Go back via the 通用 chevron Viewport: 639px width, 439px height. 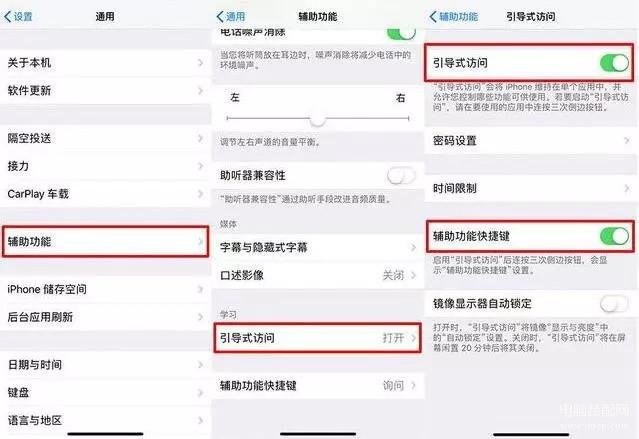pyautogui.click(x=231, y=17)
